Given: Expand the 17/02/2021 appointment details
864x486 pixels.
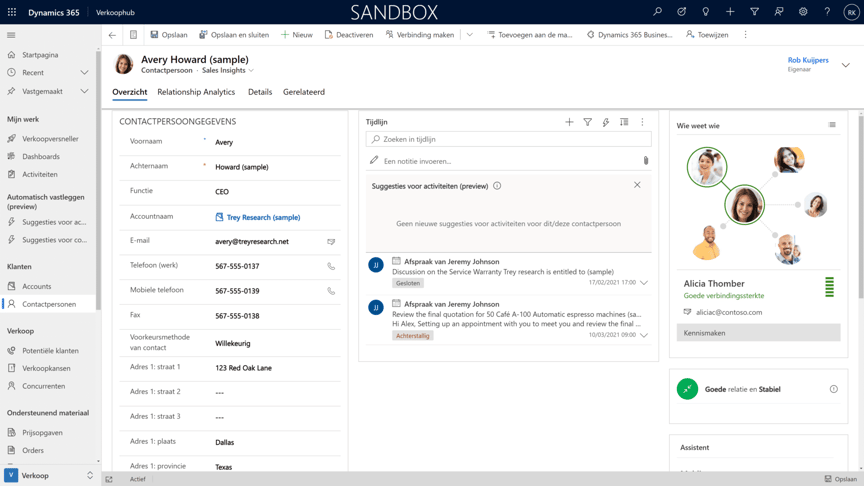Looking at the screenshot, I should tap(644, 283).
